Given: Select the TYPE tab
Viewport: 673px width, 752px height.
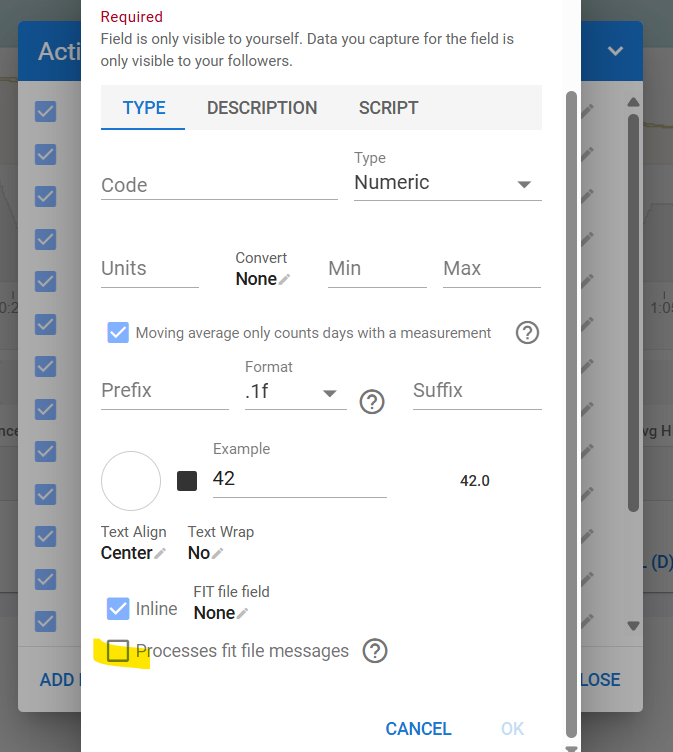Looking at the screenshot, I should click(x=144, y=108).
